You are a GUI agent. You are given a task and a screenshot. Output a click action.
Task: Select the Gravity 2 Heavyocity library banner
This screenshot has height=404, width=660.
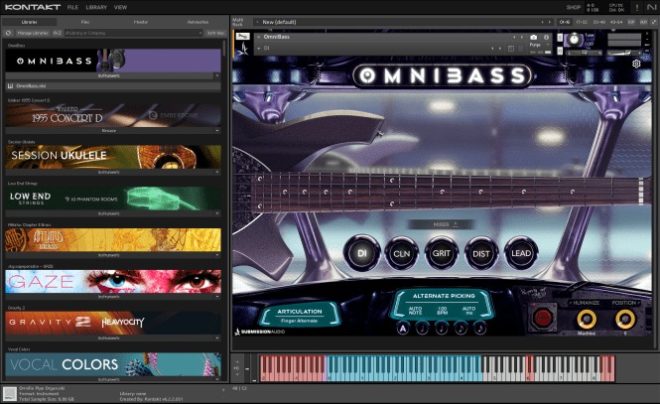point(113,323)
